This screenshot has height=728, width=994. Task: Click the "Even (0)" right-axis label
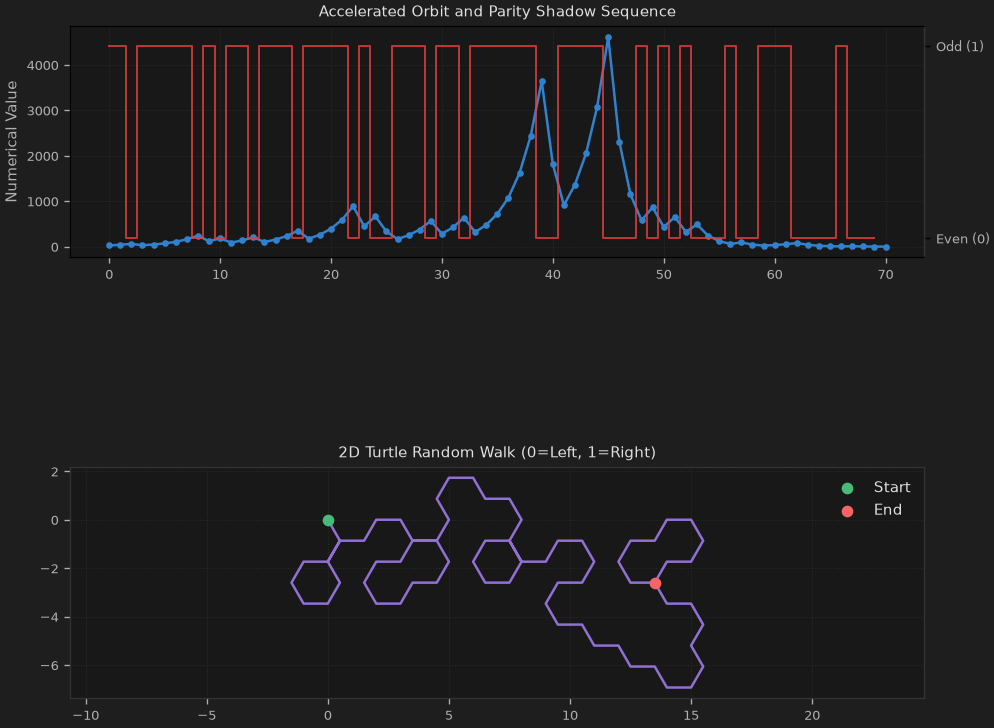pyautogui.click(x=962, y=238)
